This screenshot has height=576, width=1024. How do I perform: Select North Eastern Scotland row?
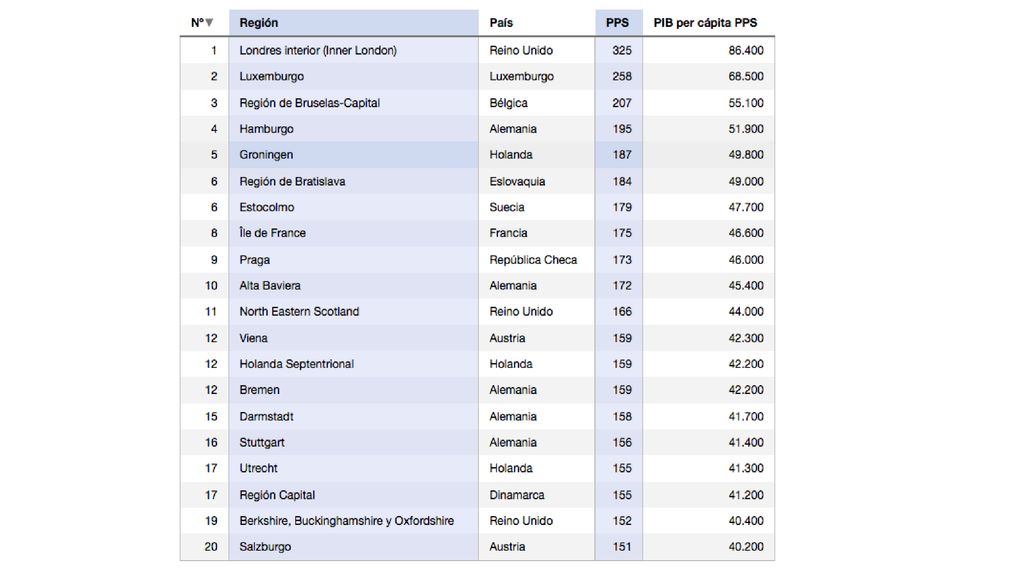[477, 312]
